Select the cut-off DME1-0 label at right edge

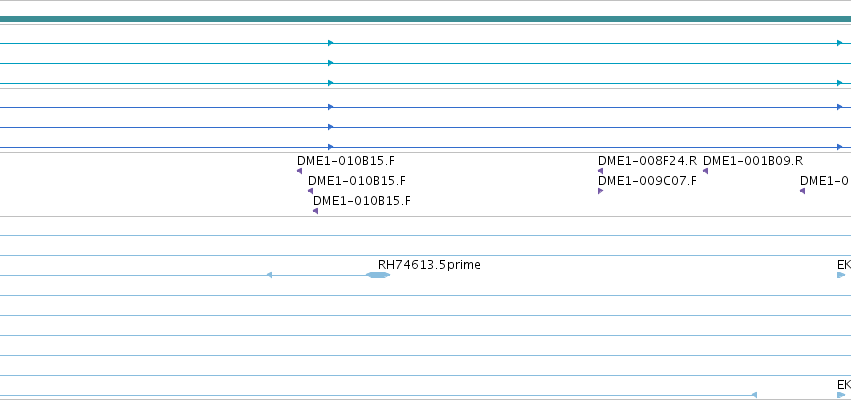point(824,181)
